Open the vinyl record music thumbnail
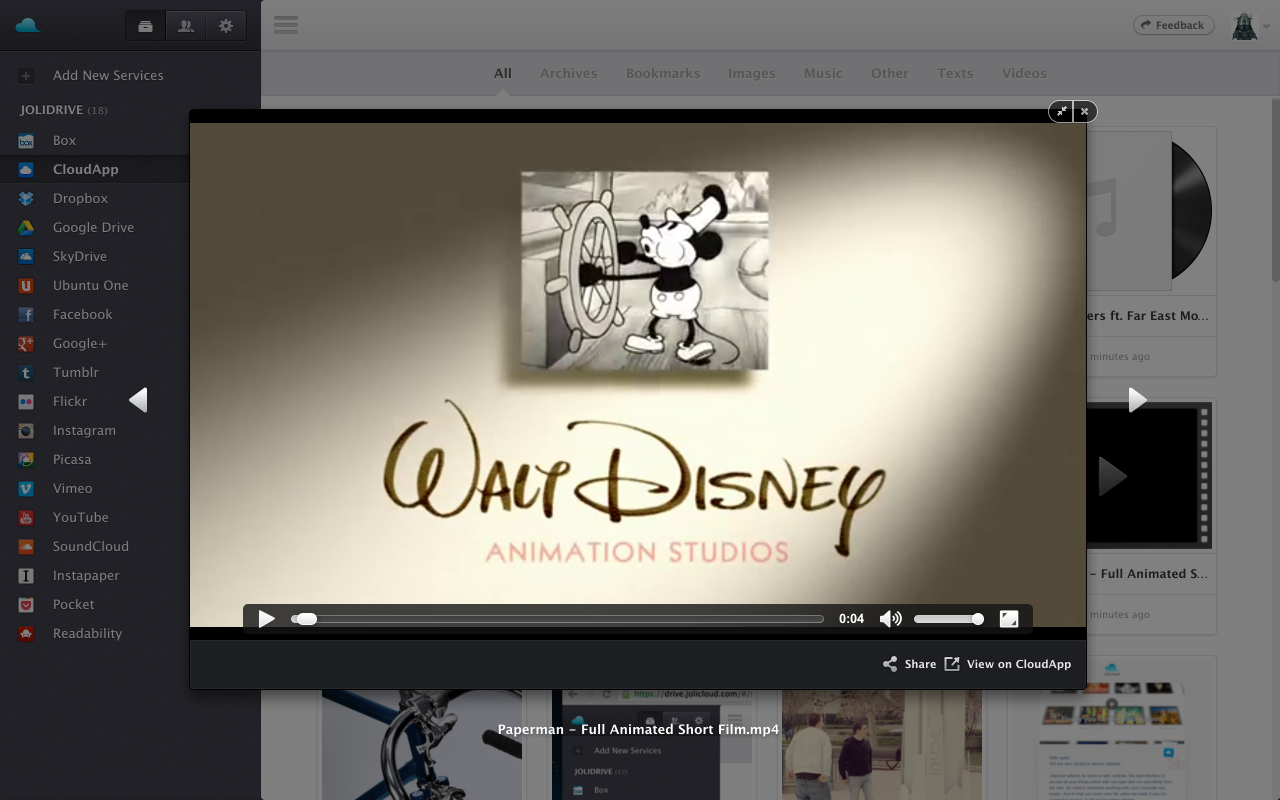The image size is (1280, 800). (1151, 211)
